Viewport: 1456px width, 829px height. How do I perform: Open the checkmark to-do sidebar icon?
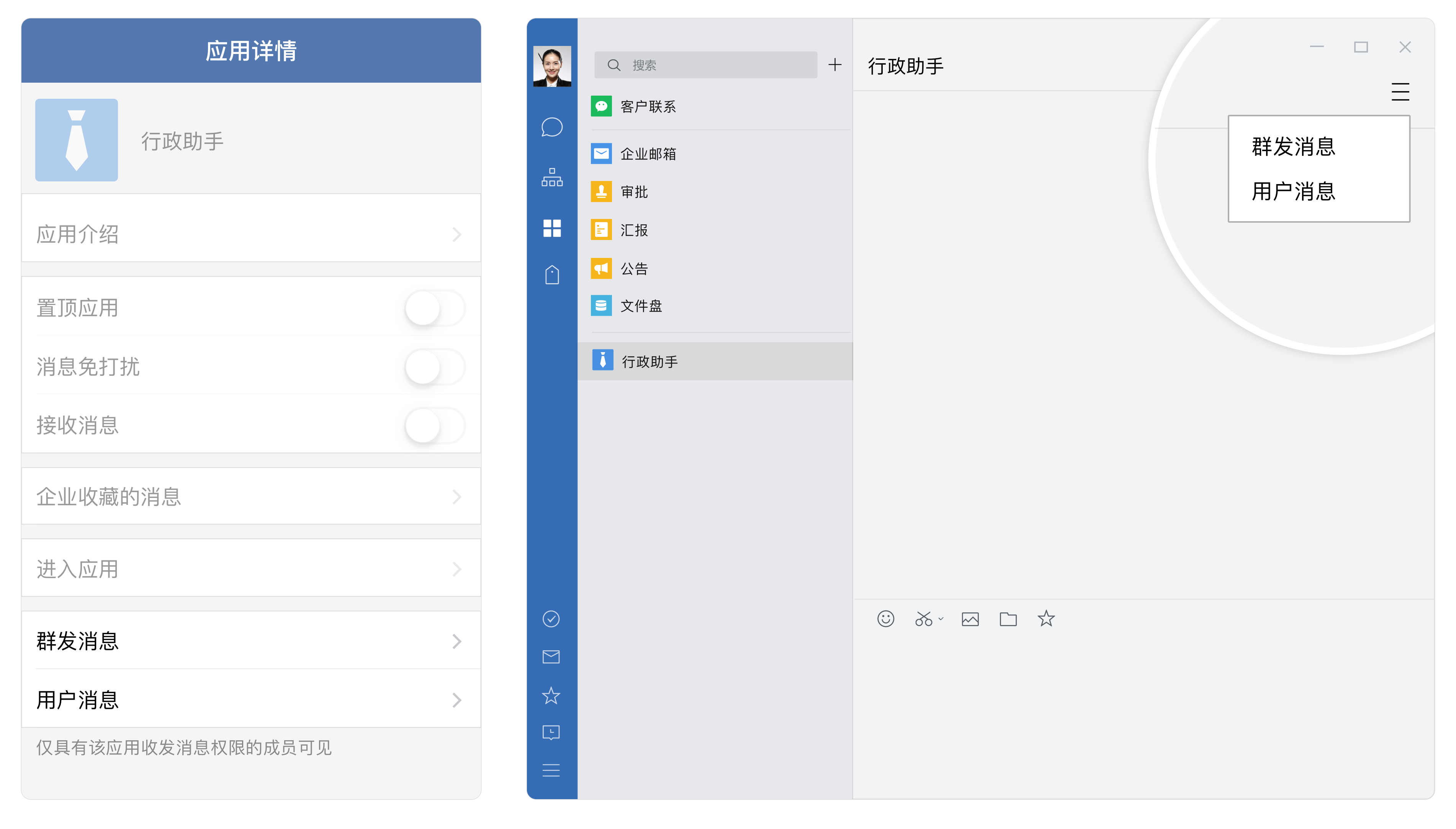point(551,619)
